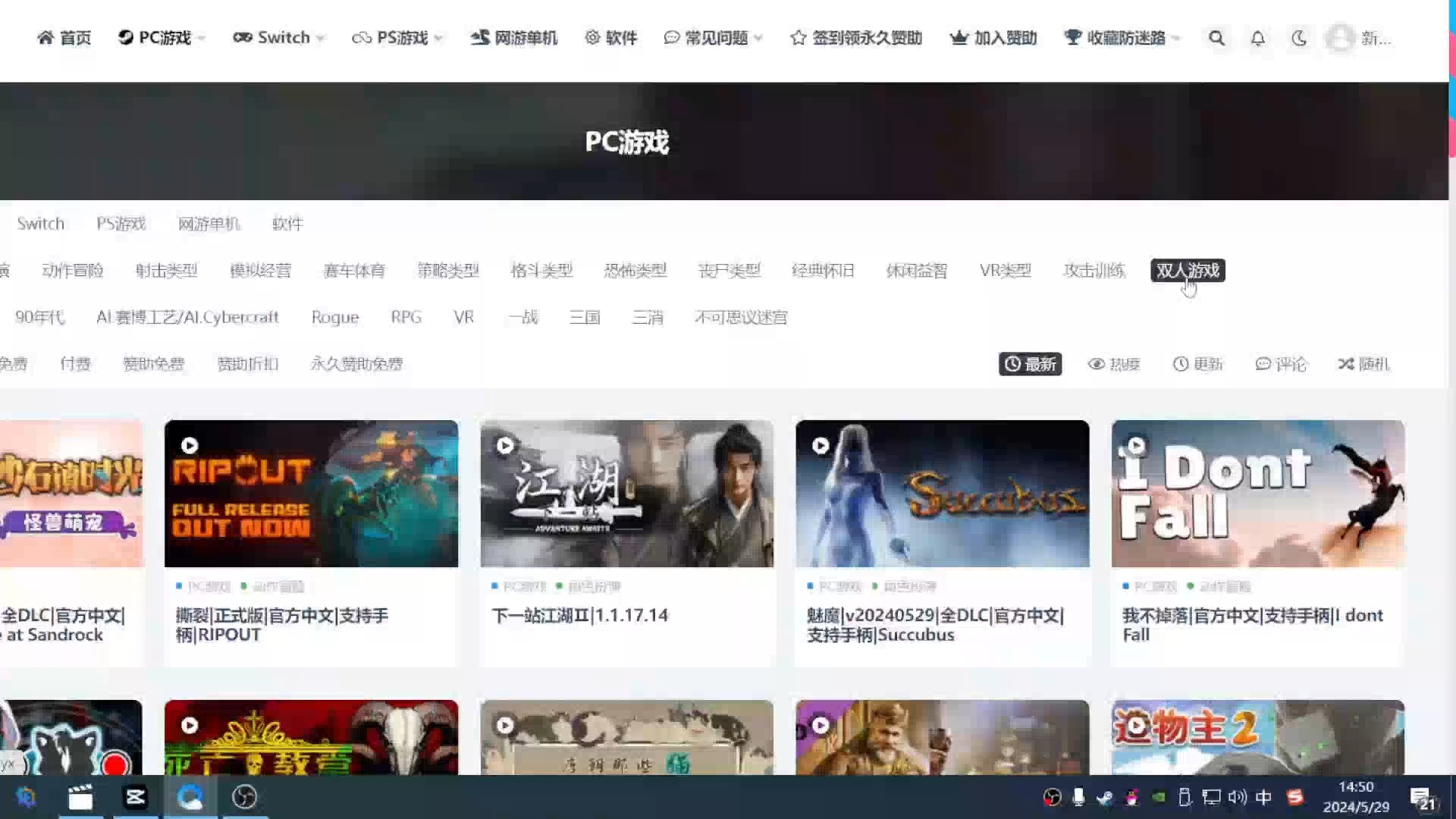Select the 90年代 tag
Viewport: 1456px width, 819px height.
click(40, 317)
